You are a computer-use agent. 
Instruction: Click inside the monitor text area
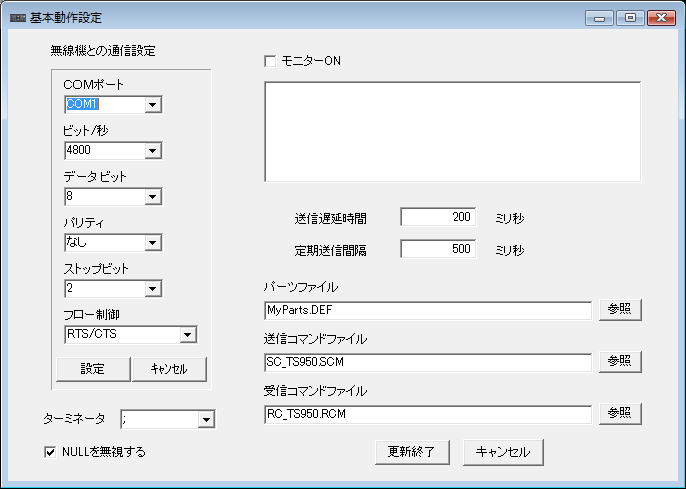coord(452,132)
